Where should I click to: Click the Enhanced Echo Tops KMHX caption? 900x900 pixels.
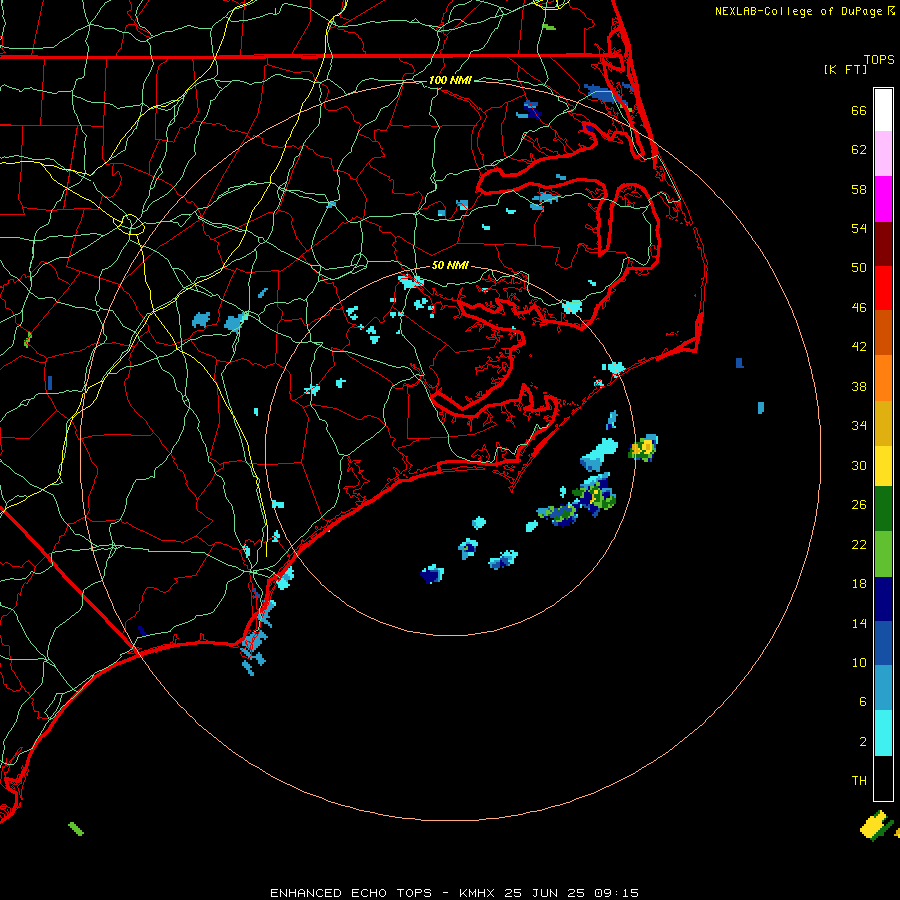pyautogui.click(x=454, y=893)
